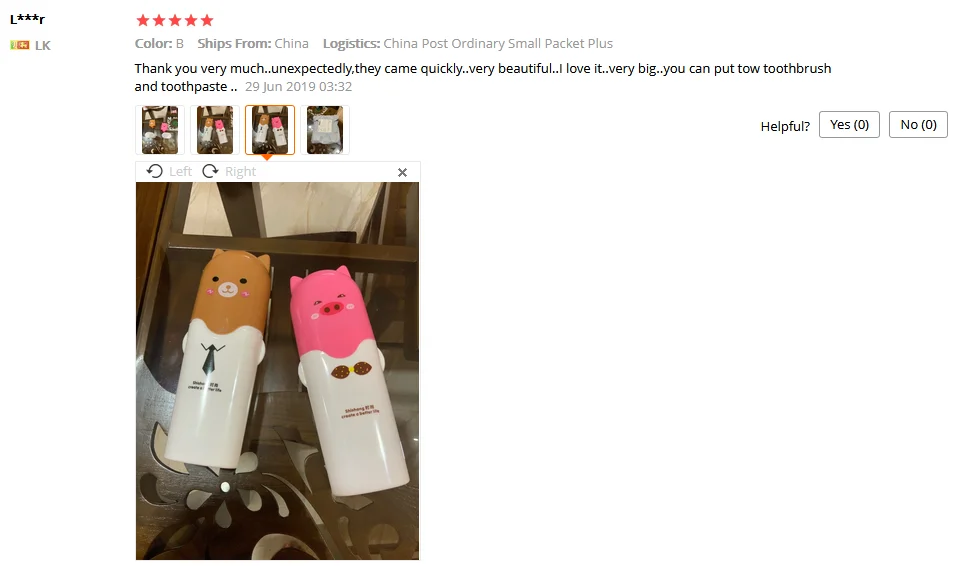Click the LK country code label
Image resolution: width=954 pixels, height=571 pixels.
point(43,46)
